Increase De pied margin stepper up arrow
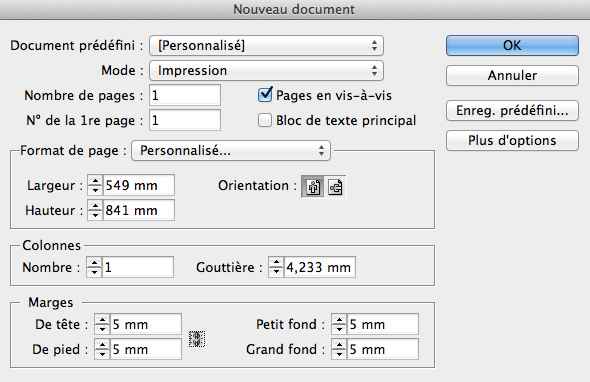 (102, 345)
